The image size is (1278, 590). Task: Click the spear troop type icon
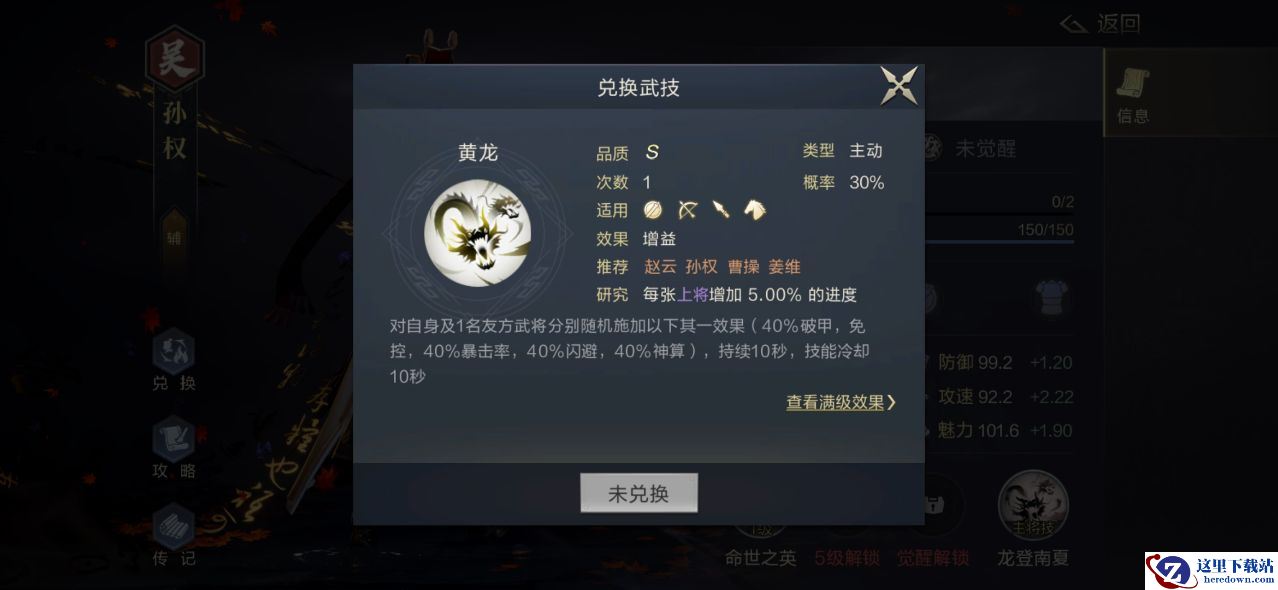[720, 209]
